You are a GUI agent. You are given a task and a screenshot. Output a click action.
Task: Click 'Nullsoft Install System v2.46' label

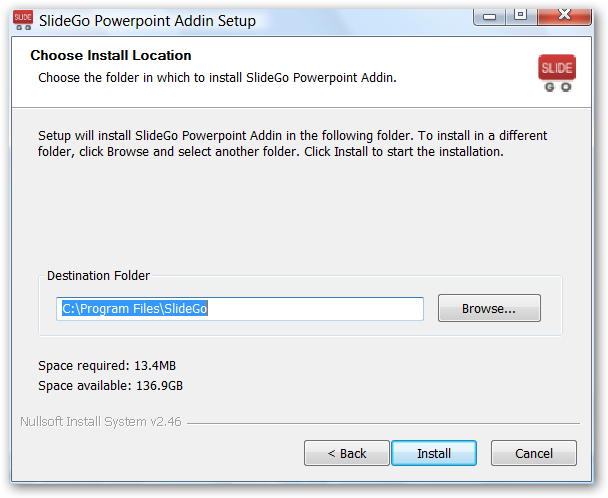101,422
